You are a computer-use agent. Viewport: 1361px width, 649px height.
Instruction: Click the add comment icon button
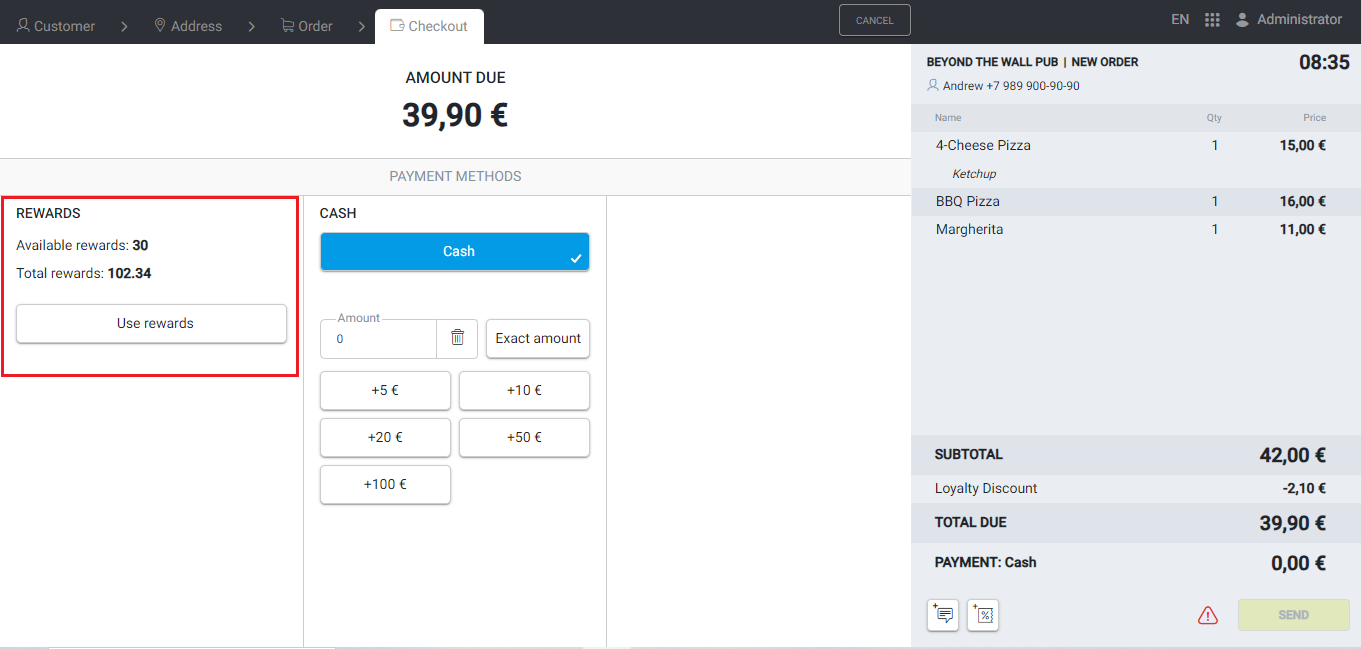tap(943, 615)
